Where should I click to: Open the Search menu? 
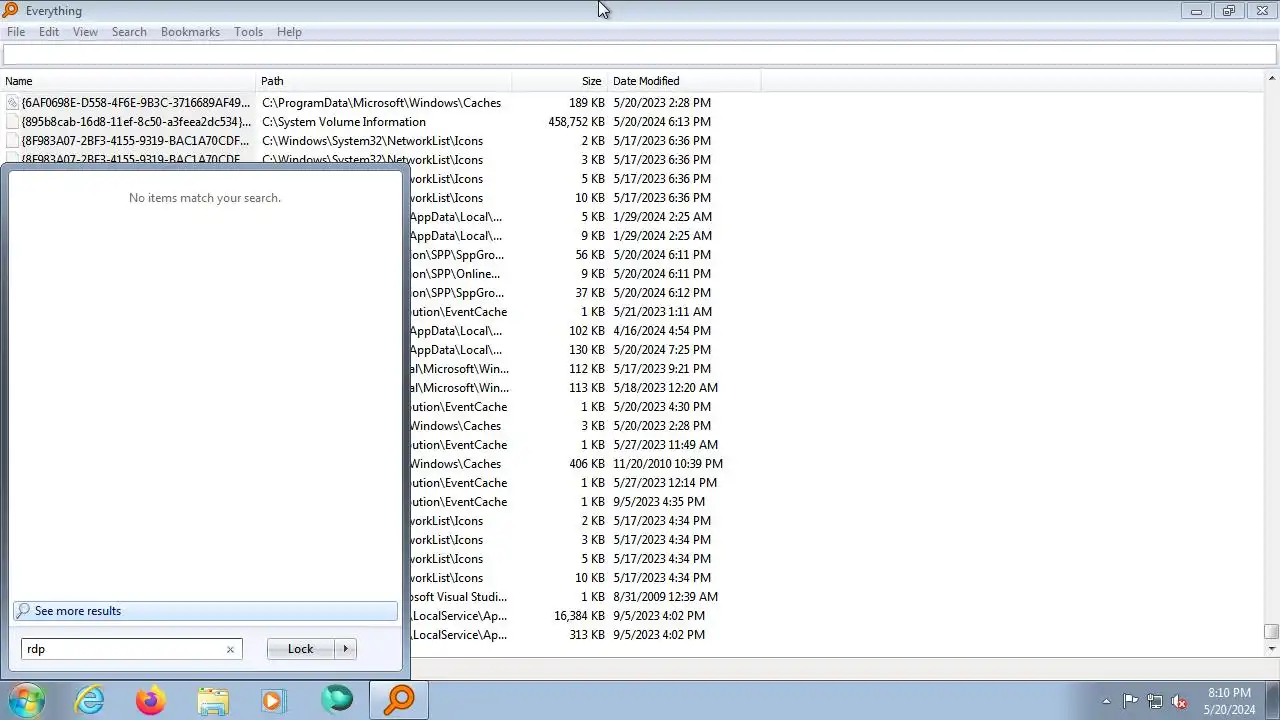(129, 32)
